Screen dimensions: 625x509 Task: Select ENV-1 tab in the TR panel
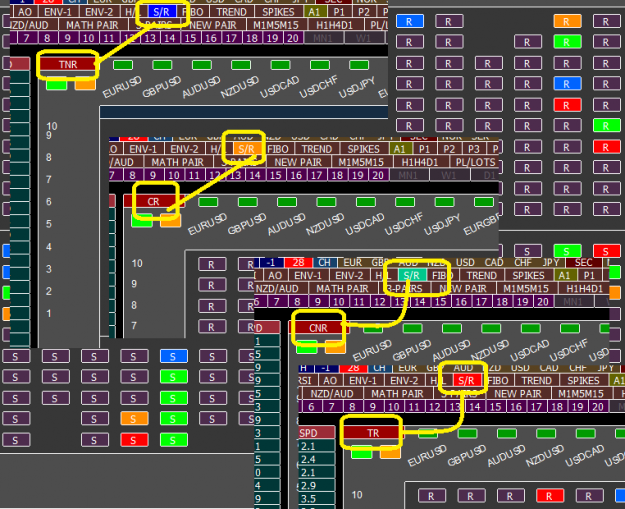[x=363, y=381]
